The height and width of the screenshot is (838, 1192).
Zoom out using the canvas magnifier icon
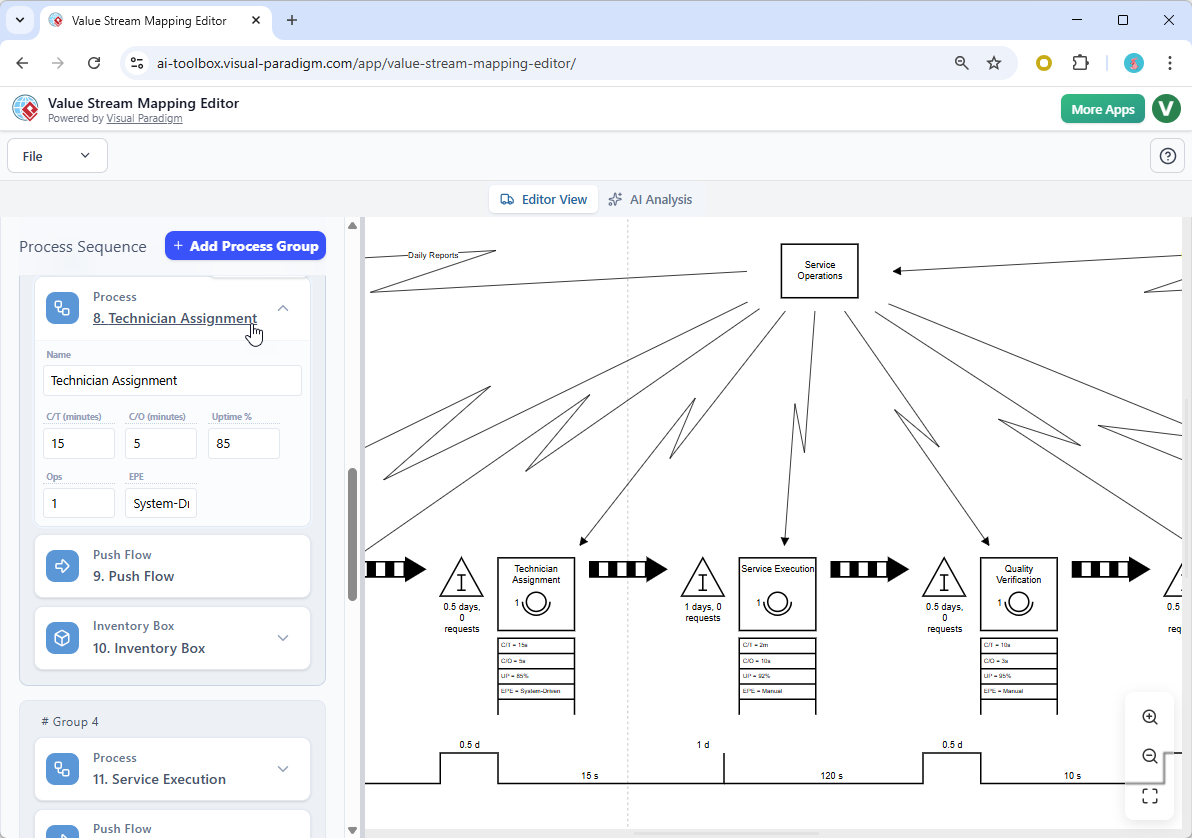[1149, 756]
